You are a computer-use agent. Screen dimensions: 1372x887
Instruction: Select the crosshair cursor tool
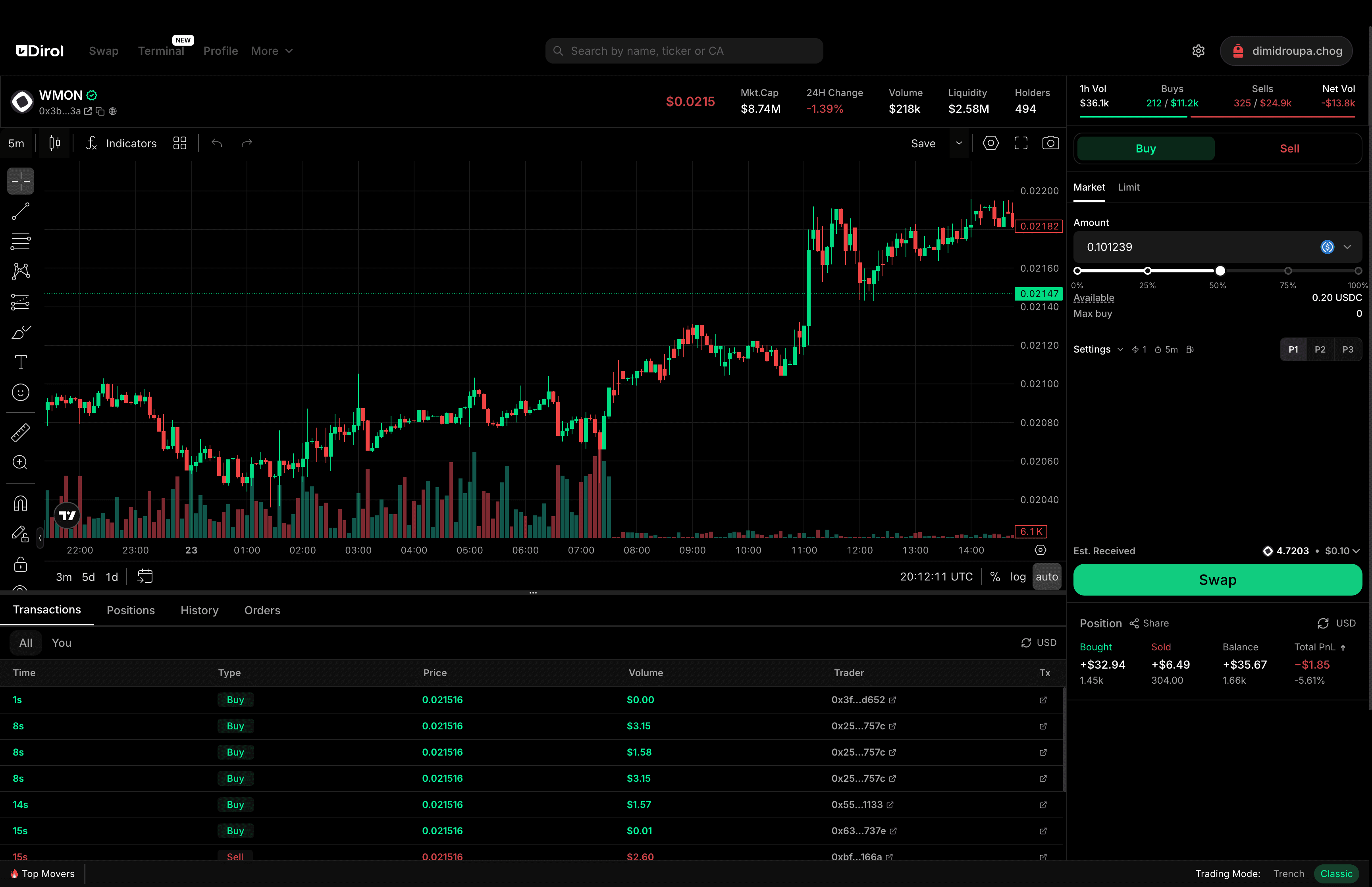pos(20,181)
